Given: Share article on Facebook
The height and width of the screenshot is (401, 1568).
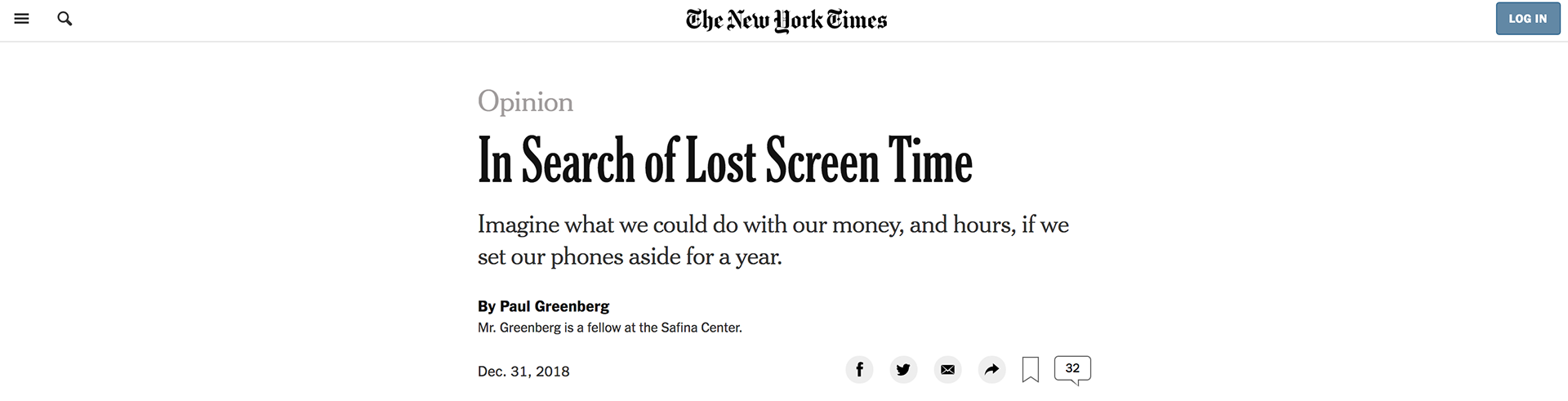Looking at the screenshot, I should pyautogui.click(x=859, y=370).
